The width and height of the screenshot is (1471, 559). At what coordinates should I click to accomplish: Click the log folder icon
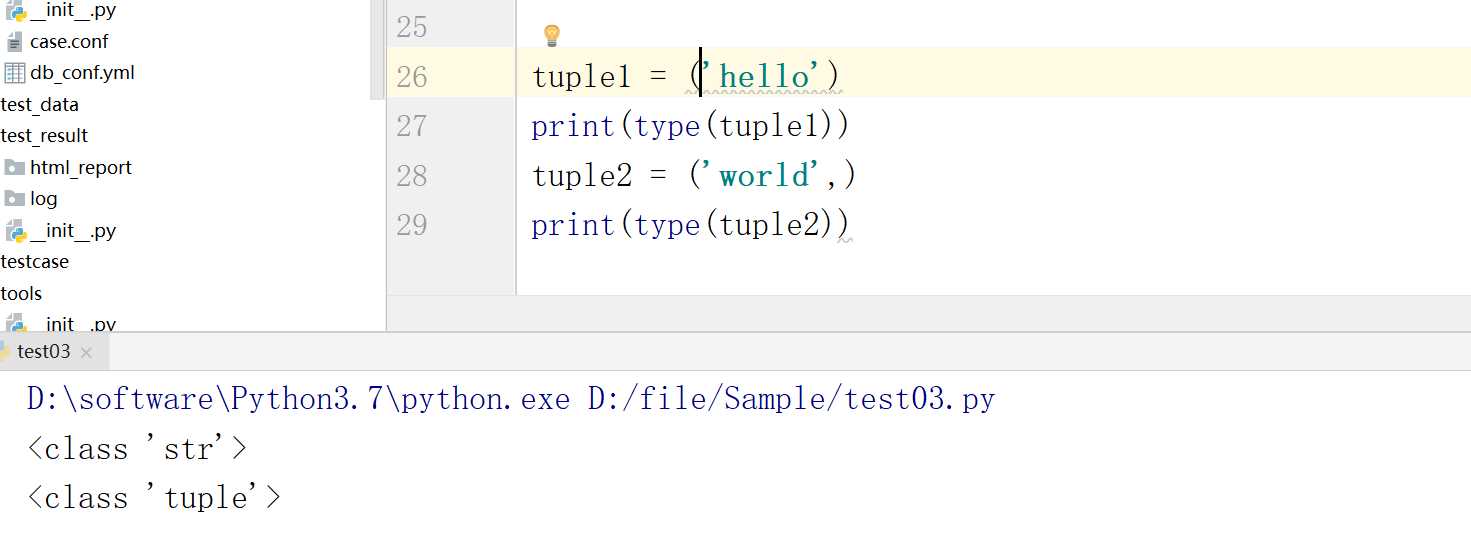click(x=14, y=199)
